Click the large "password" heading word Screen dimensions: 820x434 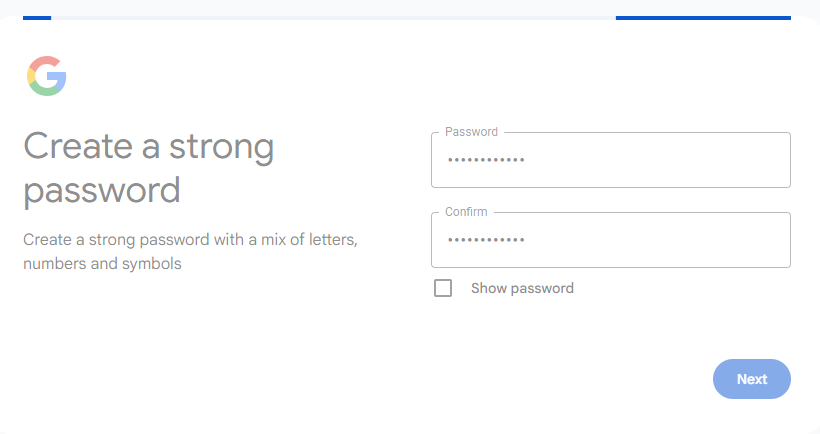[x=101, y=190]
